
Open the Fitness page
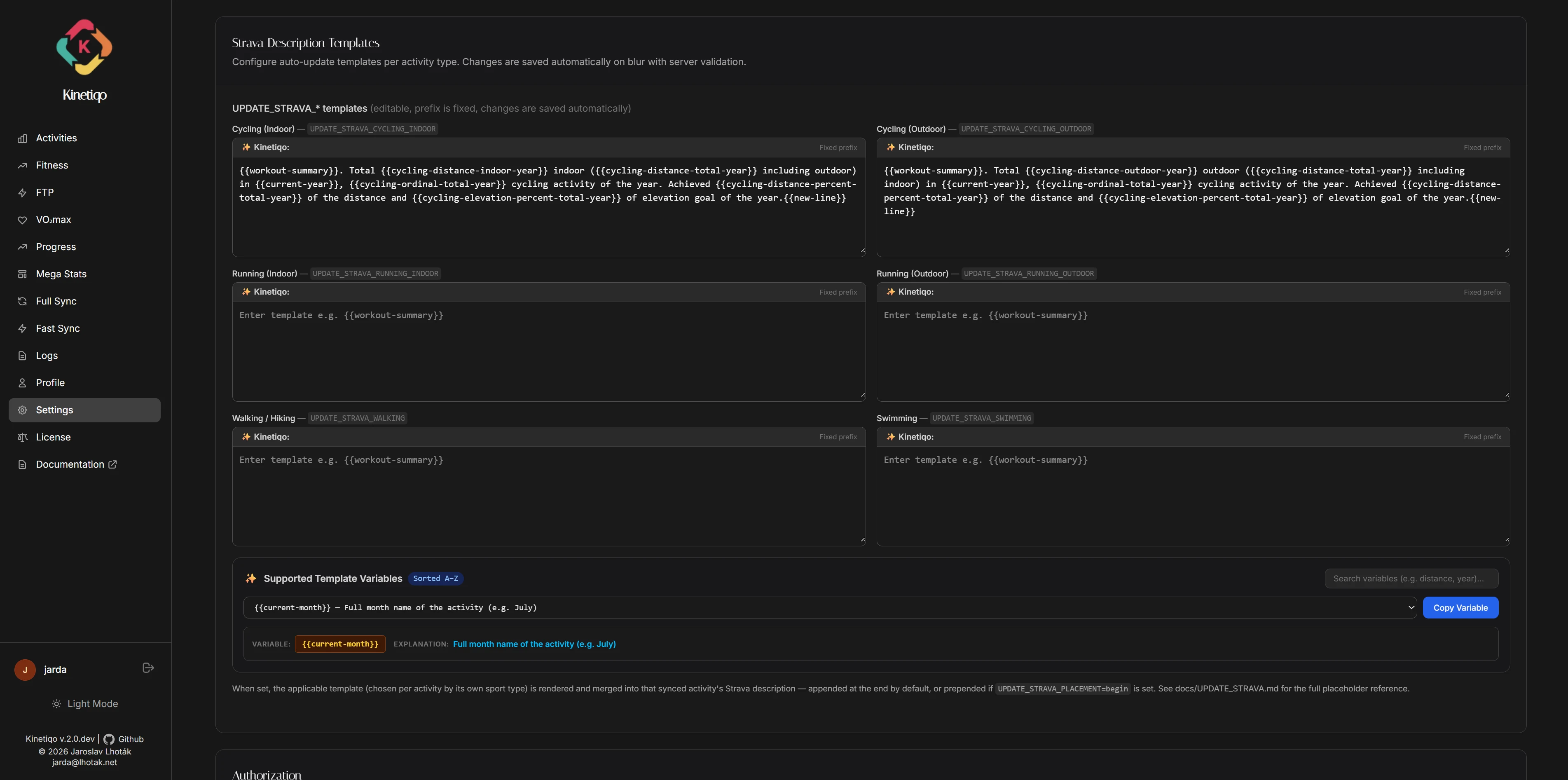coord(84,165)
